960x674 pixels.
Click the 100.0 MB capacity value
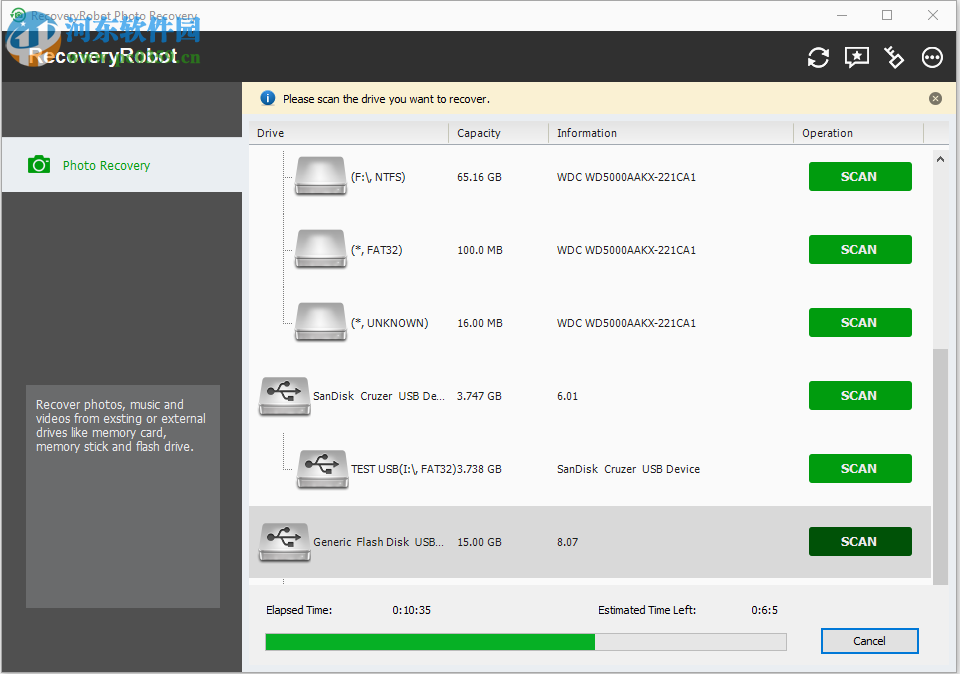point(480,250)
